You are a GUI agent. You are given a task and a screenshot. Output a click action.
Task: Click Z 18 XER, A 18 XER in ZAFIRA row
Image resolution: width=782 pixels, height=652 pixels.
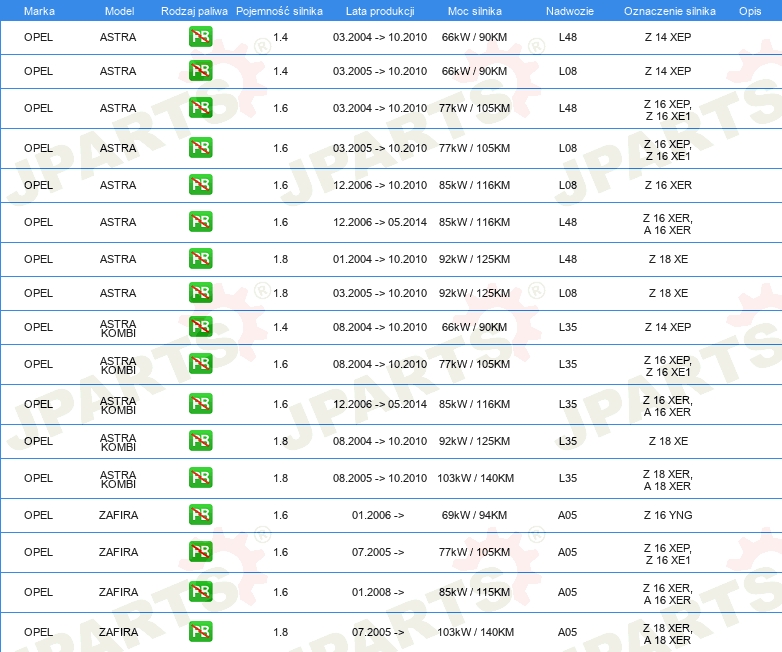click(x=668, y=634)
